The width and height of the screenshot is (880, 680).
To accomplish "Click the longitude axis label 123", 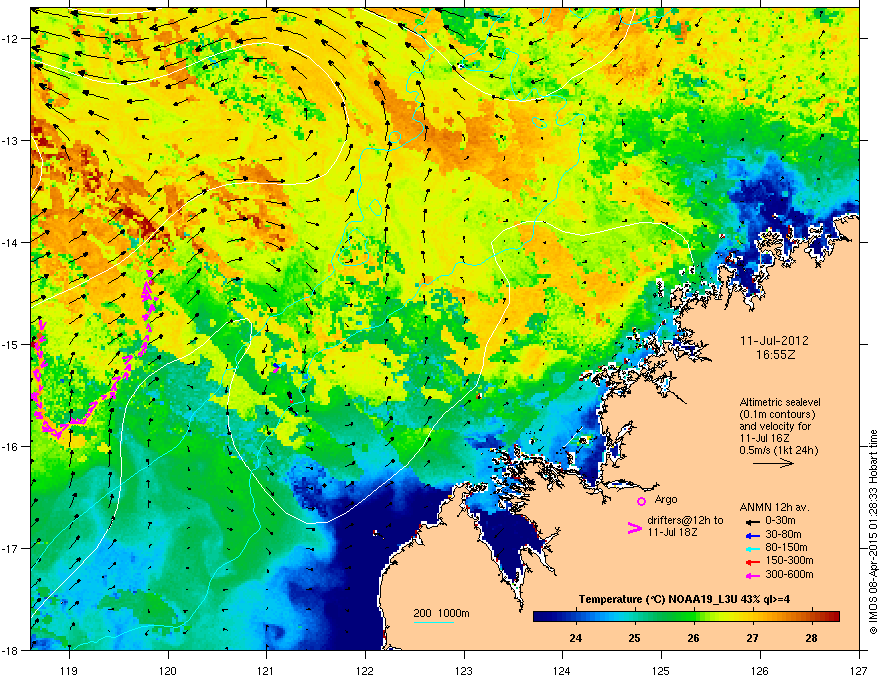I will click(x=464, y=670).
